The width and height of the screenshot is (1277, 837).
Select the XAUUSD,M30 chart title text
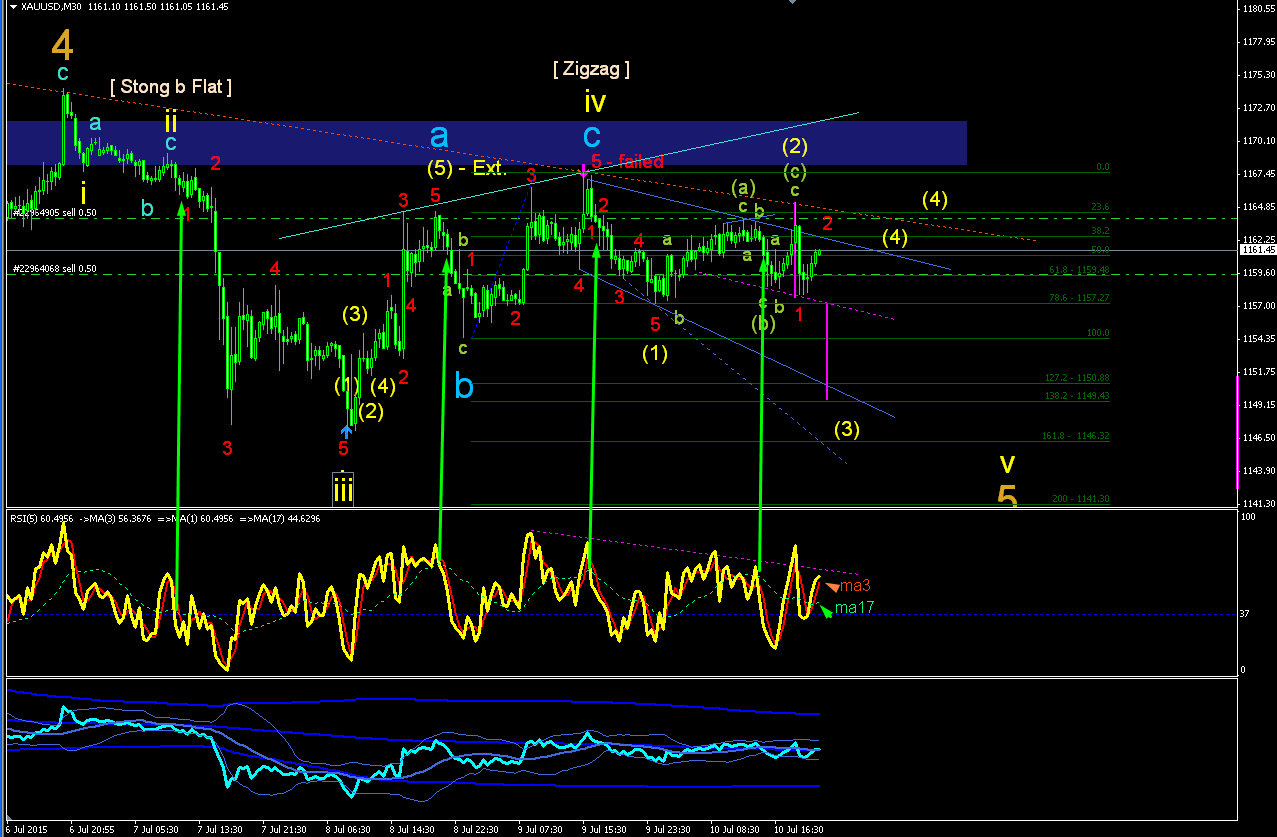[52, 6]
